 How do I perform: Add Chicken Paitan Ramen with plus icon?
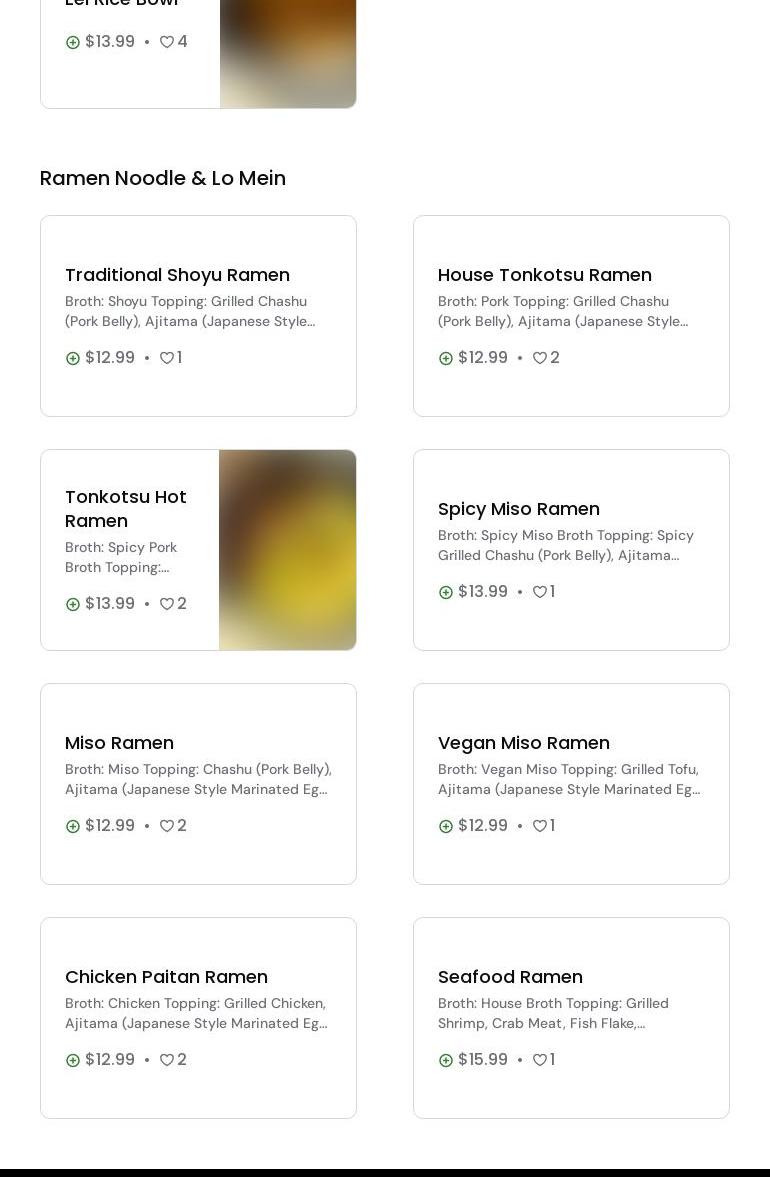coord(73,1060)
